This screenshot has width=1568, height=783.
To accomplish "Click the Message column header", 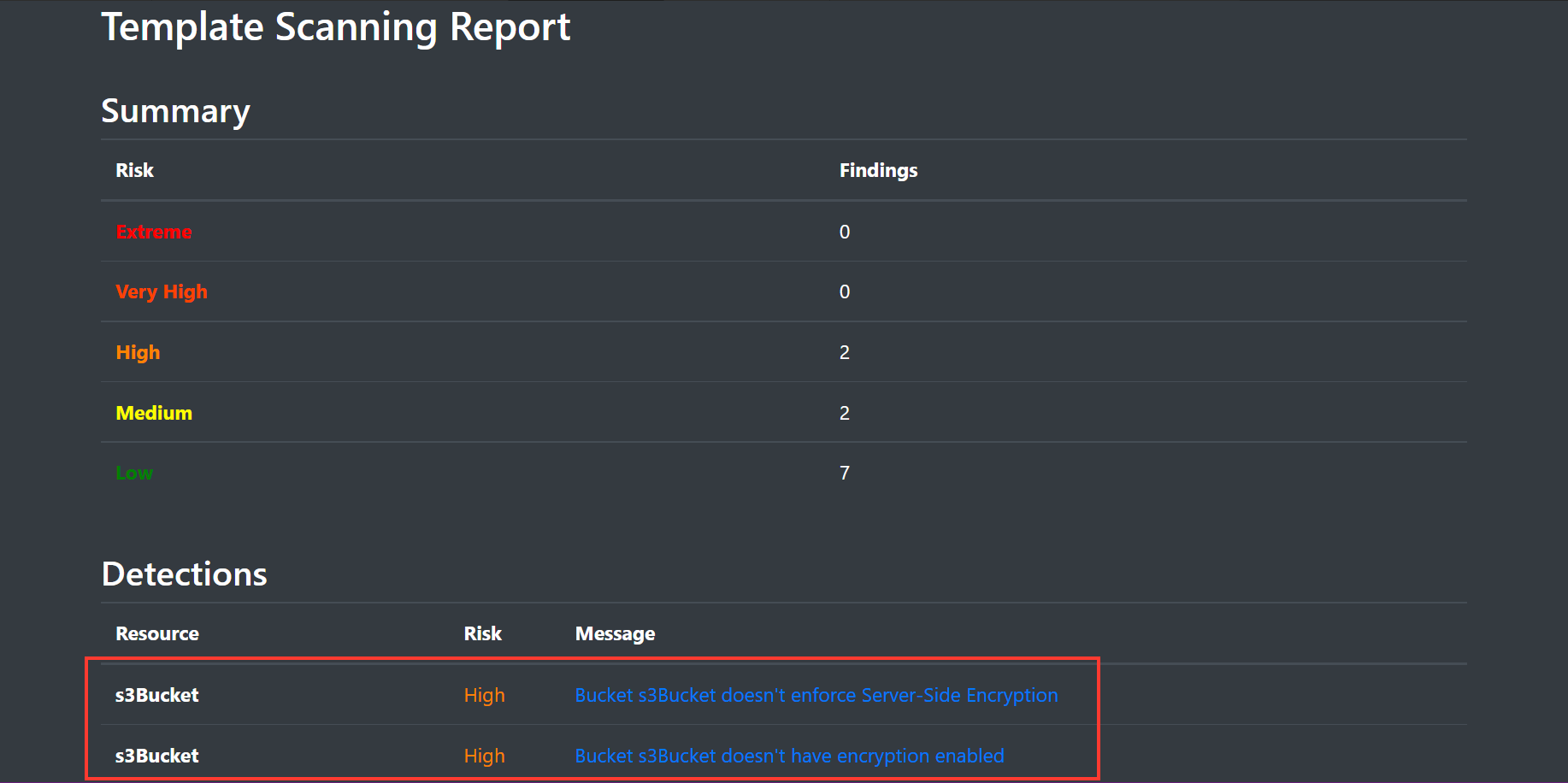I will point(615,633).
